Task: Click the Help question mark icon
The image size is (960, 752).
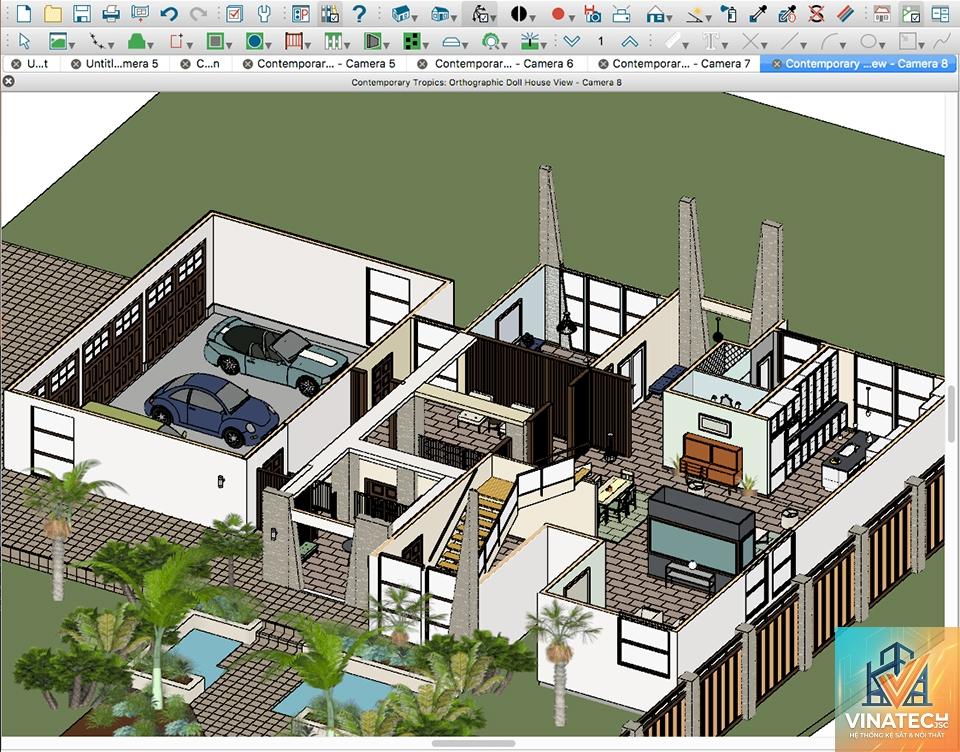Action: [x=359, y=13]
